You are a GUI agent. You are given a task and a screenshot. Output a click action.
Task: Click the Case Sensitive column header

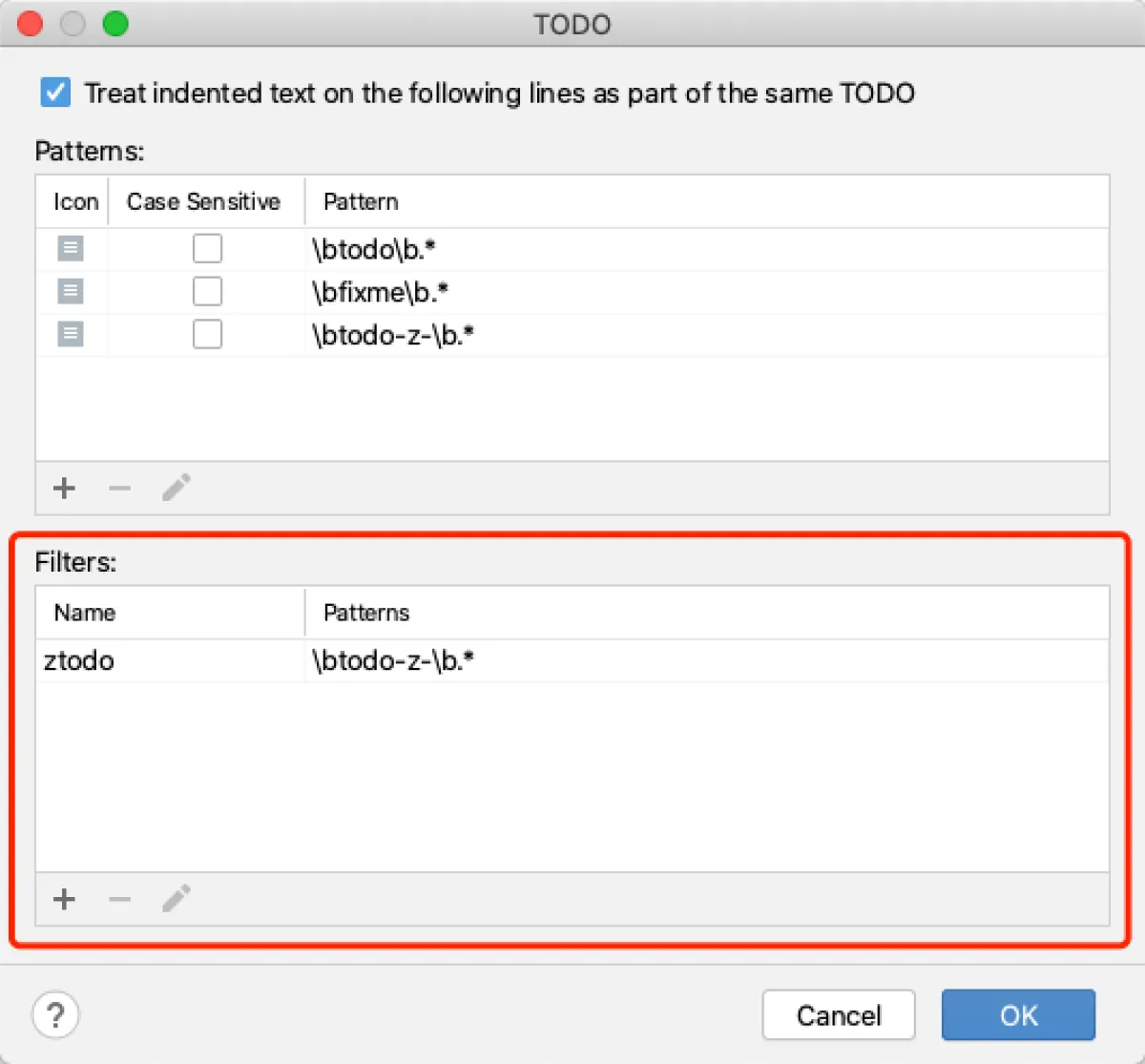pos(203,202)
